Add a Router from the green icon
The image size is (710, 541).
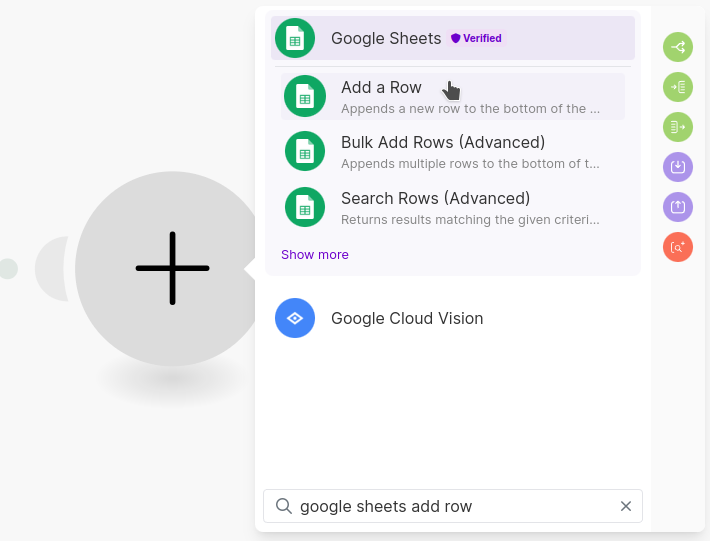pos(678,47)
